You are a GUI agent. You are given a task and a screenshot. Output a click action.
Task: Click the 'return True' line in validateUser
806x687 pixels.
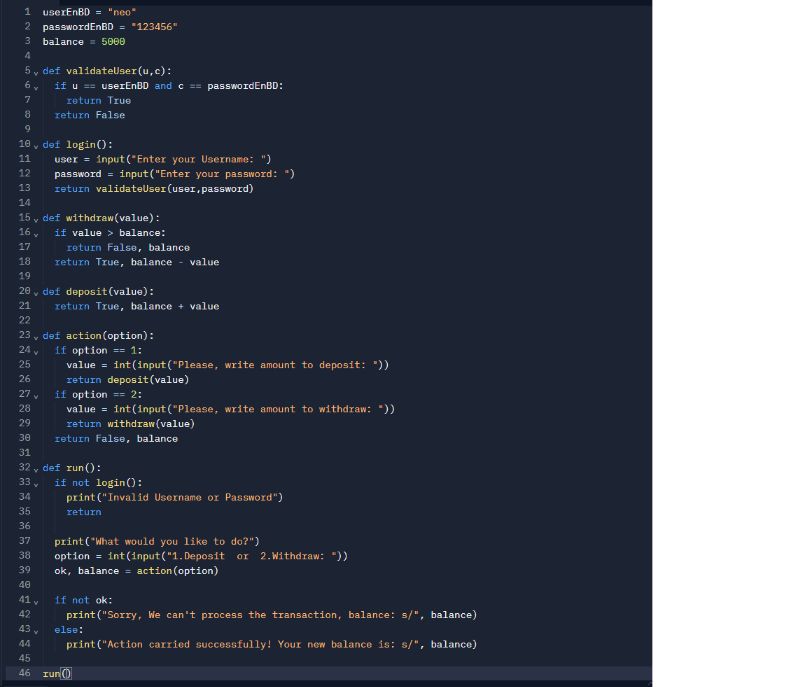99,101
